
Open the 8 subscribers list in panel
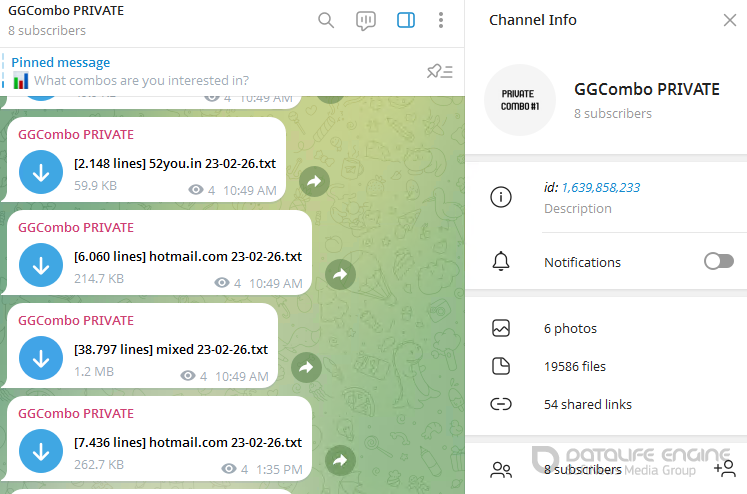coord(583,470)
